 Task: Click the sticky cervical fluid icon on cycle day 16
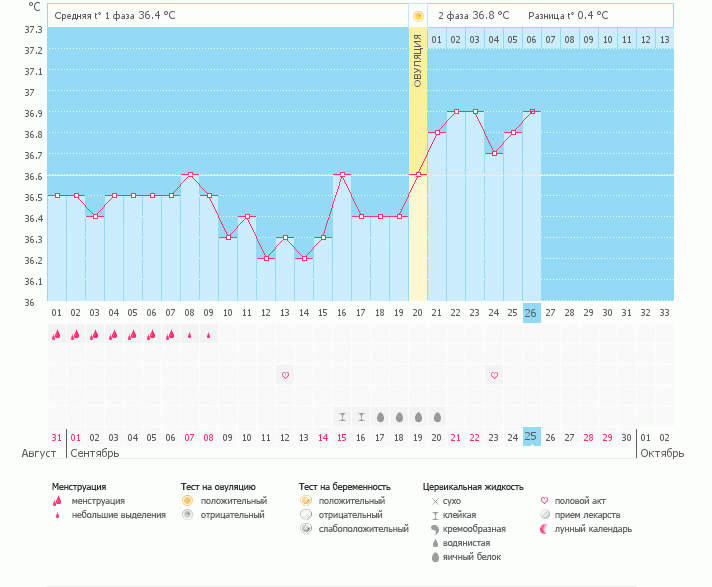point(342,416)
